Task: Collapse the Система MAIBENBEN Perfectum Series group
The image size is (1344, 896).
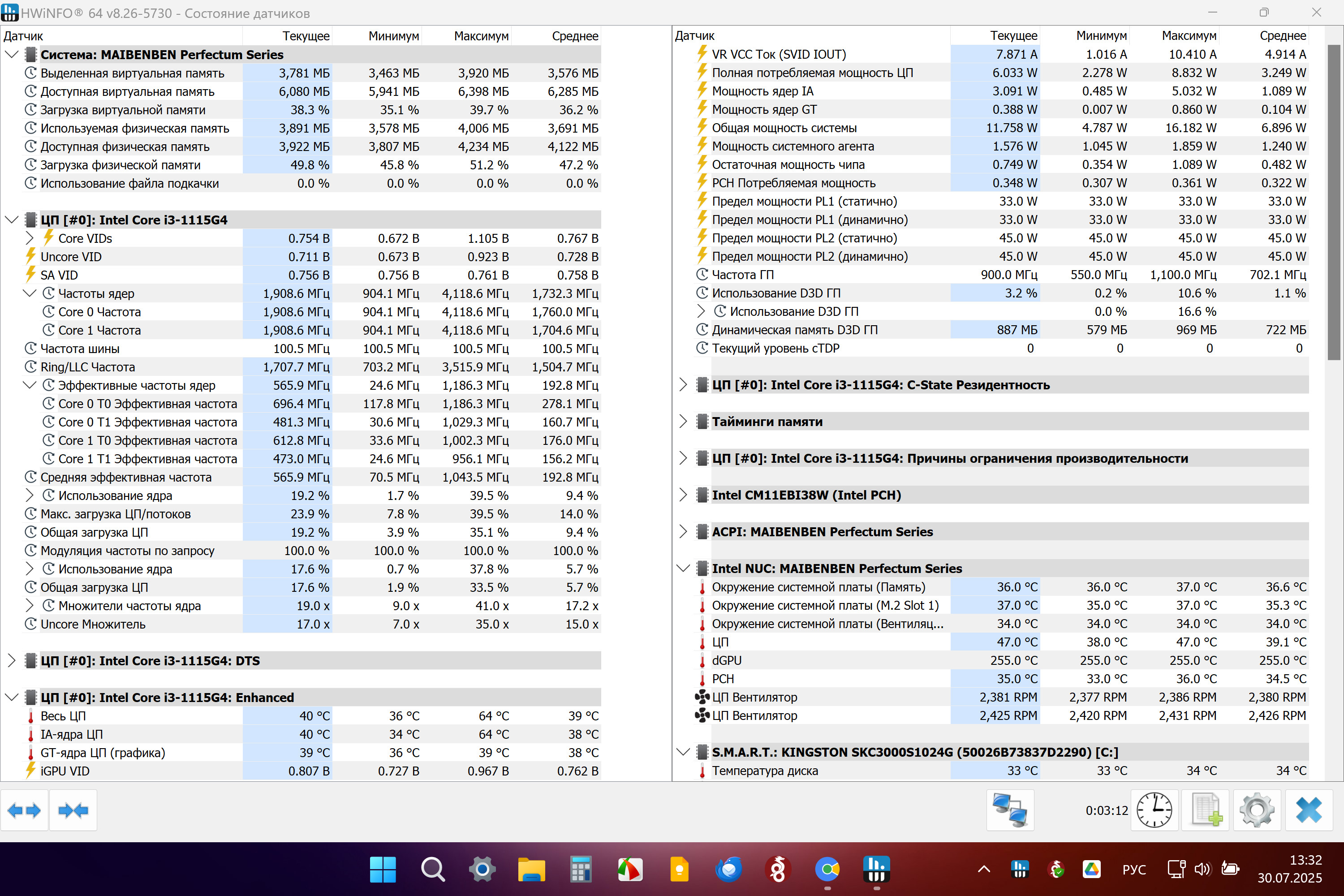Action: pos(12,55)
